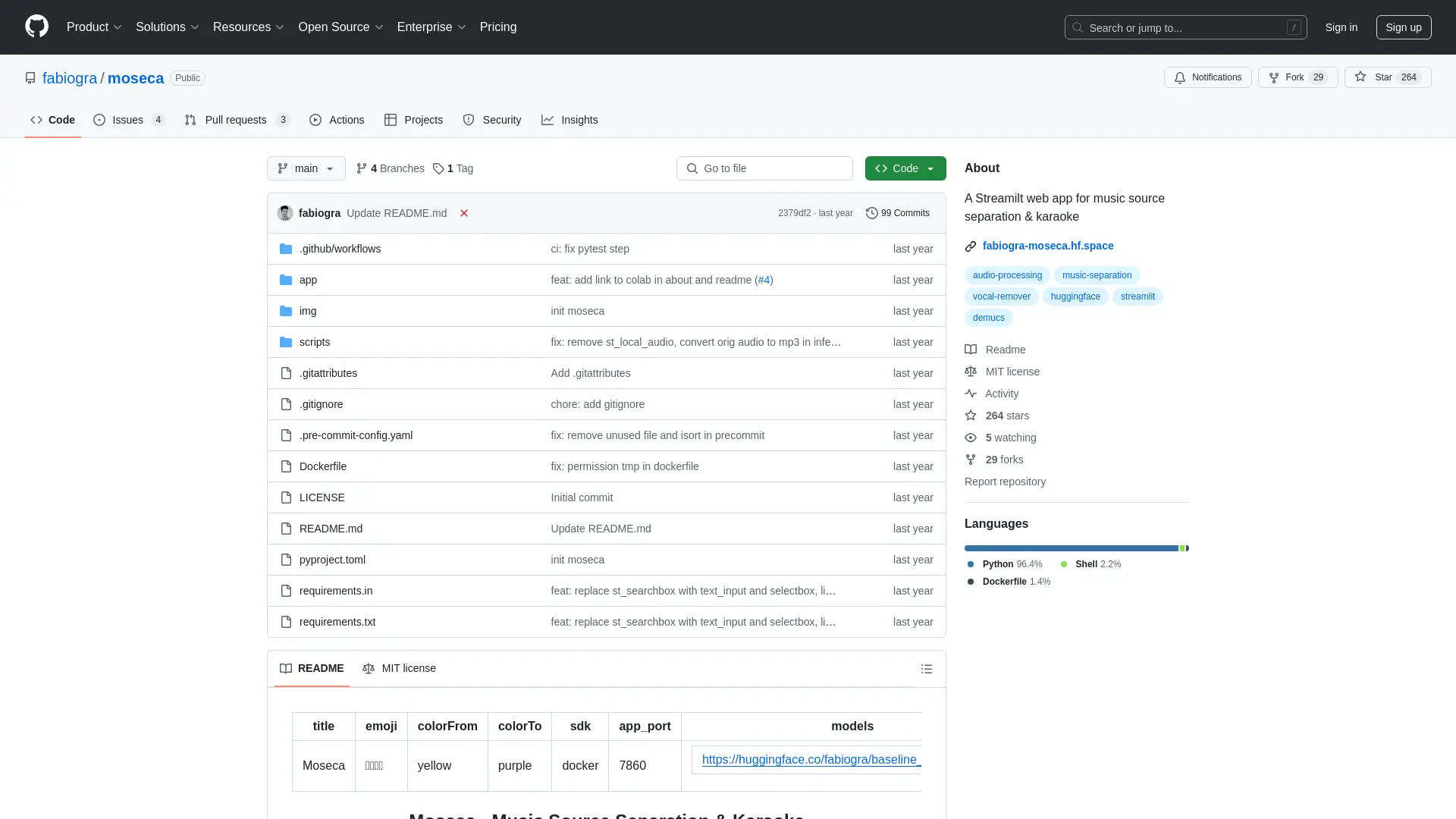
Task: Click the Sign up button
Action: pos(1403,27)
